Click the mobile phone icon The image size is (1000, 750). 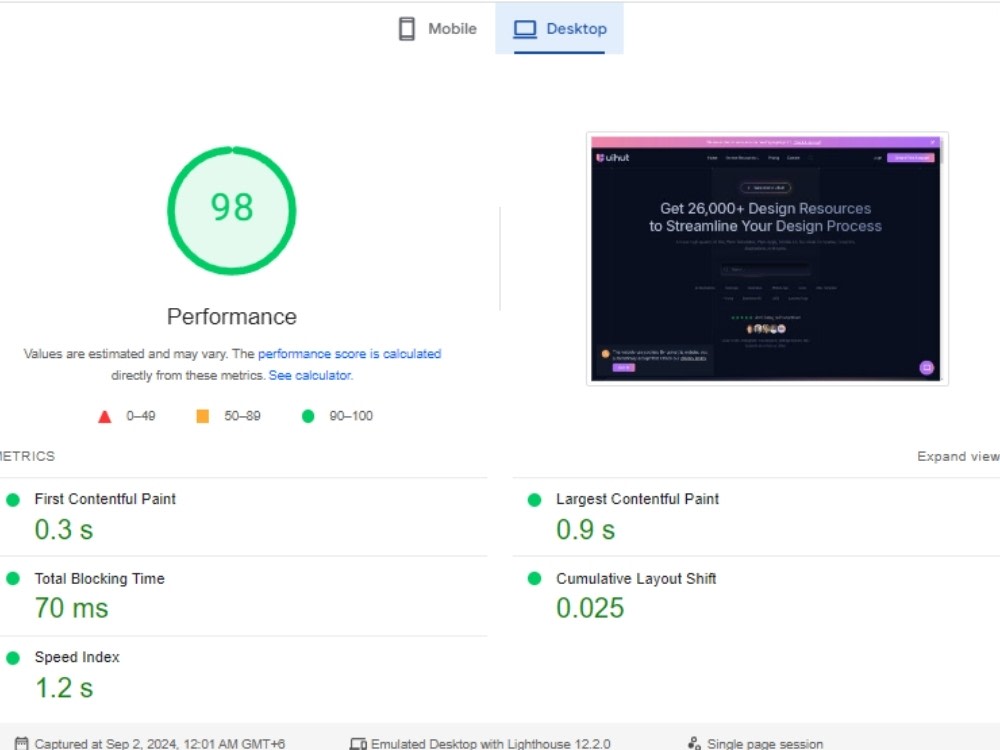[406, 29]
